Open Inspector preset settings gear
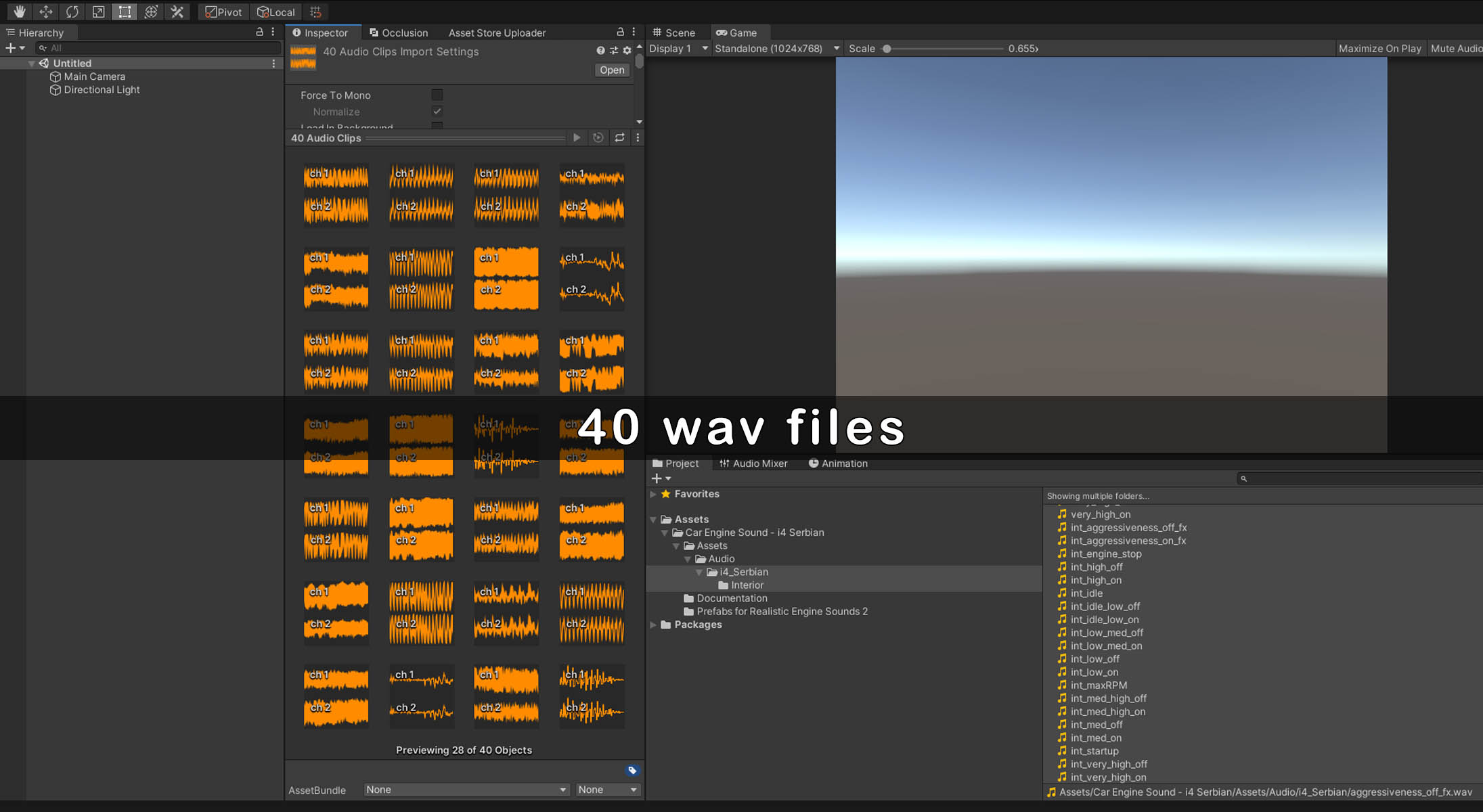The width and height of the screenshot is (1483, 812). point(627,51)
